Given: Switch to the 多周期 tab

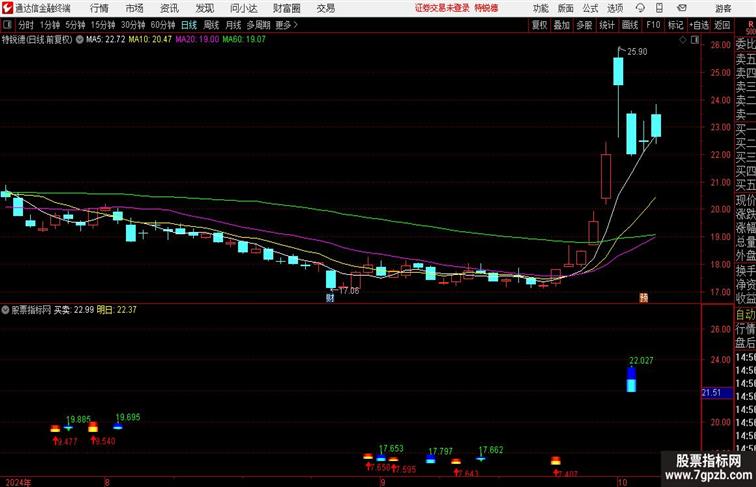Looking at the screenshot, I should [x=258, y=25].
